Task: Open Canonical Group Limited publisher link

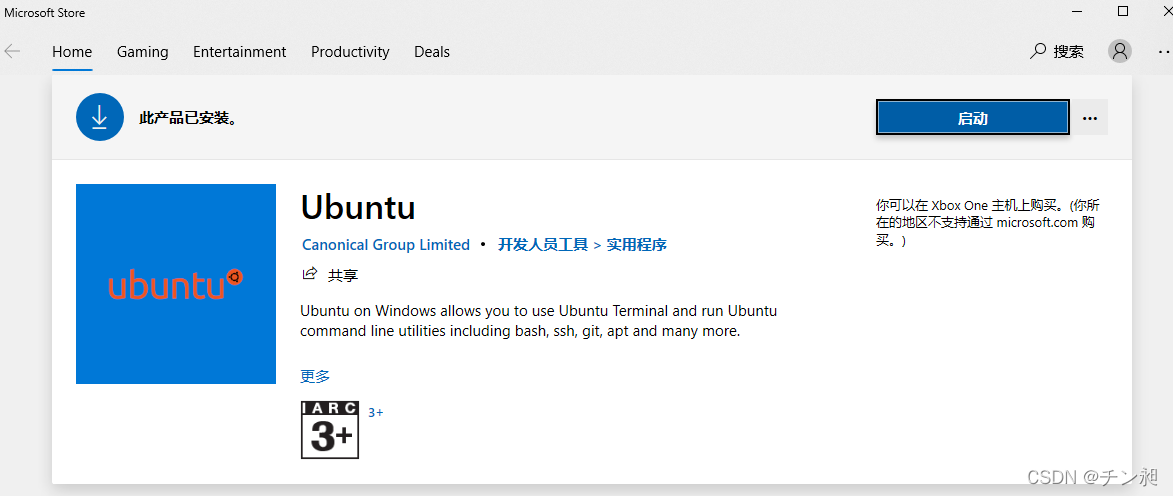Action: tap(385, 245)
